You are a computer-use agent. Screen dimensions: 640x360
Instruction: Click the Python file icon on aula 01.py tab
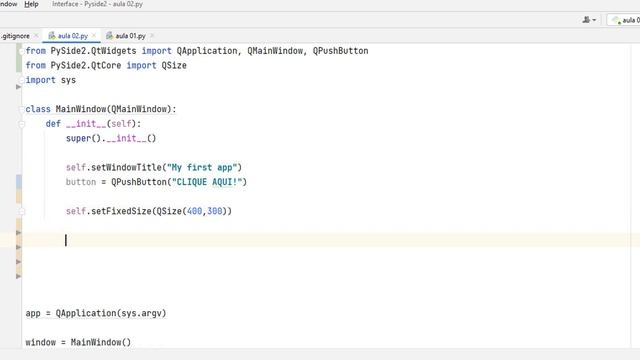[109, 36]
